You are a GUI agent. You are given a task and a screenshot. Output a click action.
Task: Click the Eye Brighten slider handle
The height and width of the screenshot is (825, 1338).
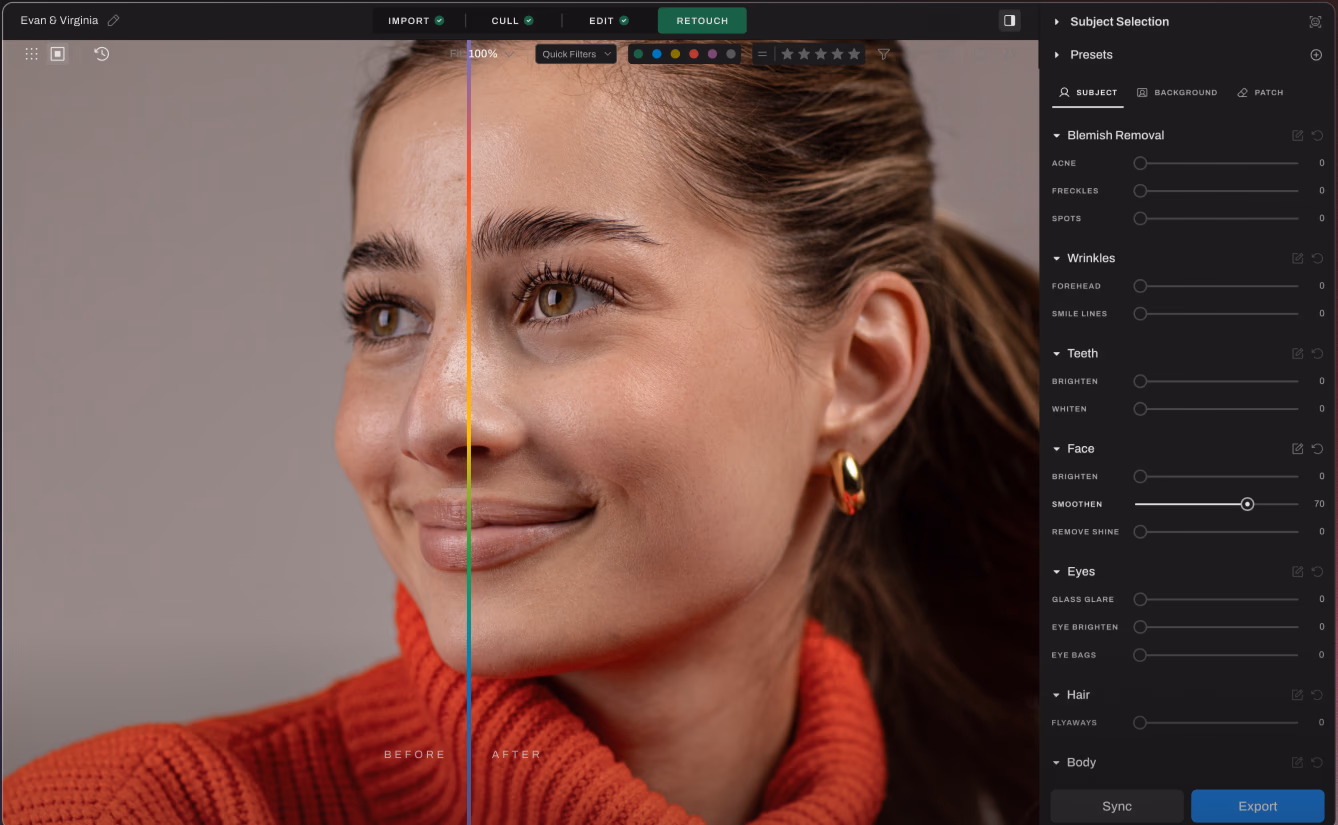pos(1140,627)
